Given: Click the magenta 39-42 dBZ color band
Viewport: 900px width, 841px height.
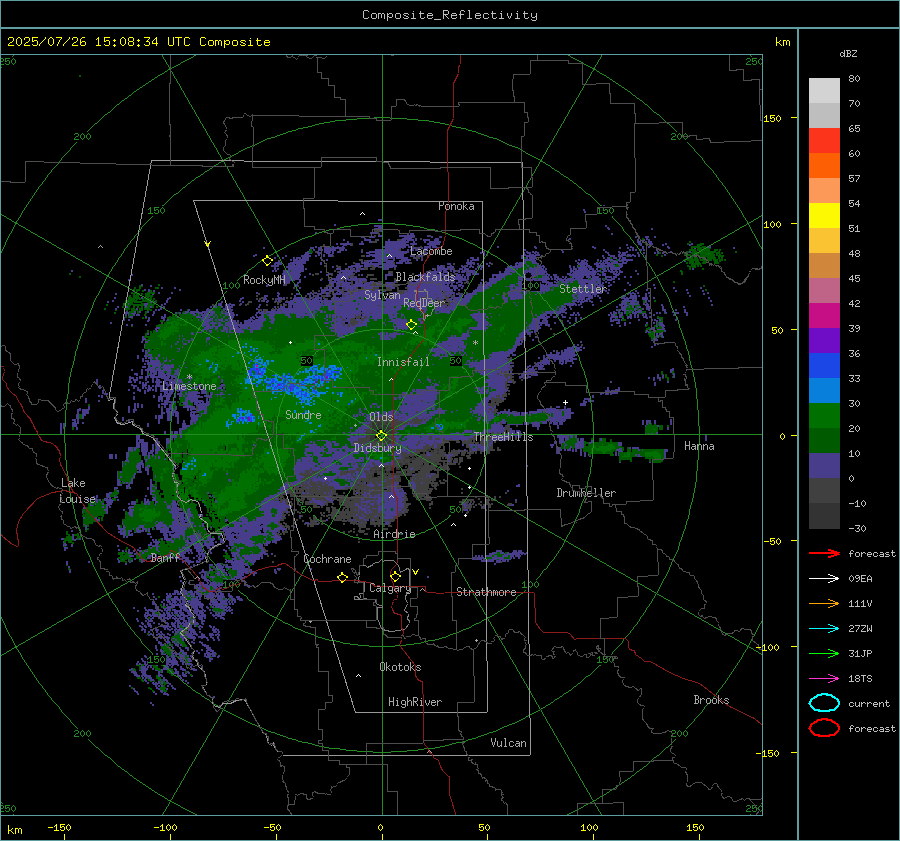Looking at the screenshot, I should 824,316.
